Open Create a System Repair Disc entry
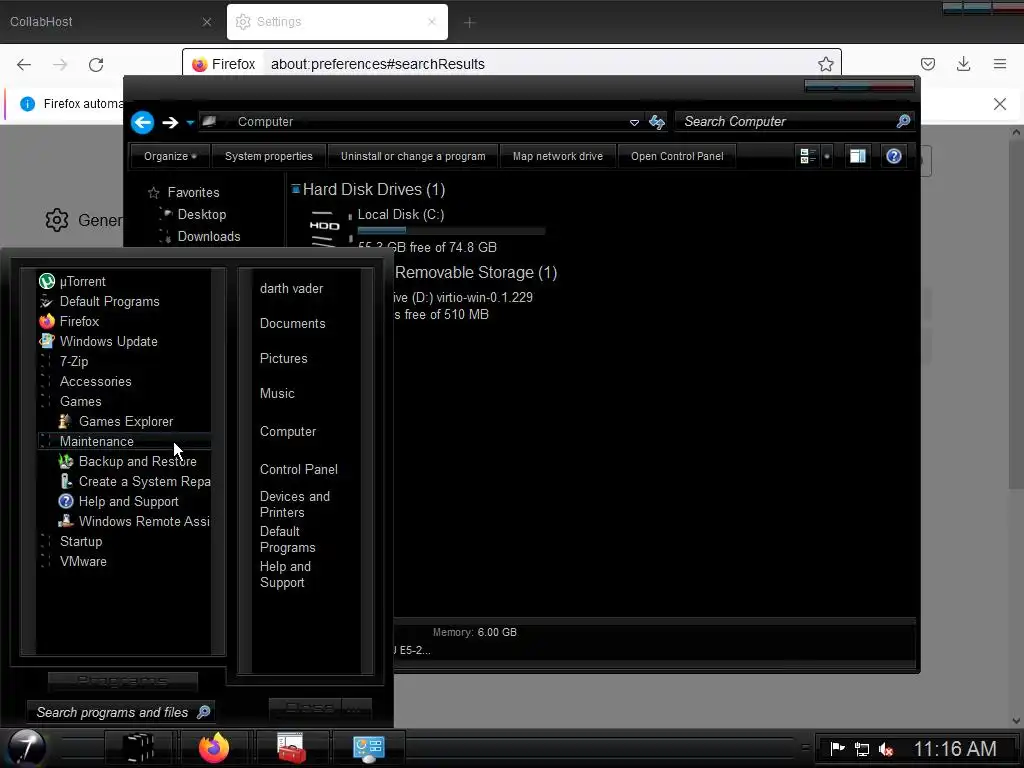1024x768 pixels. (134, 482)
